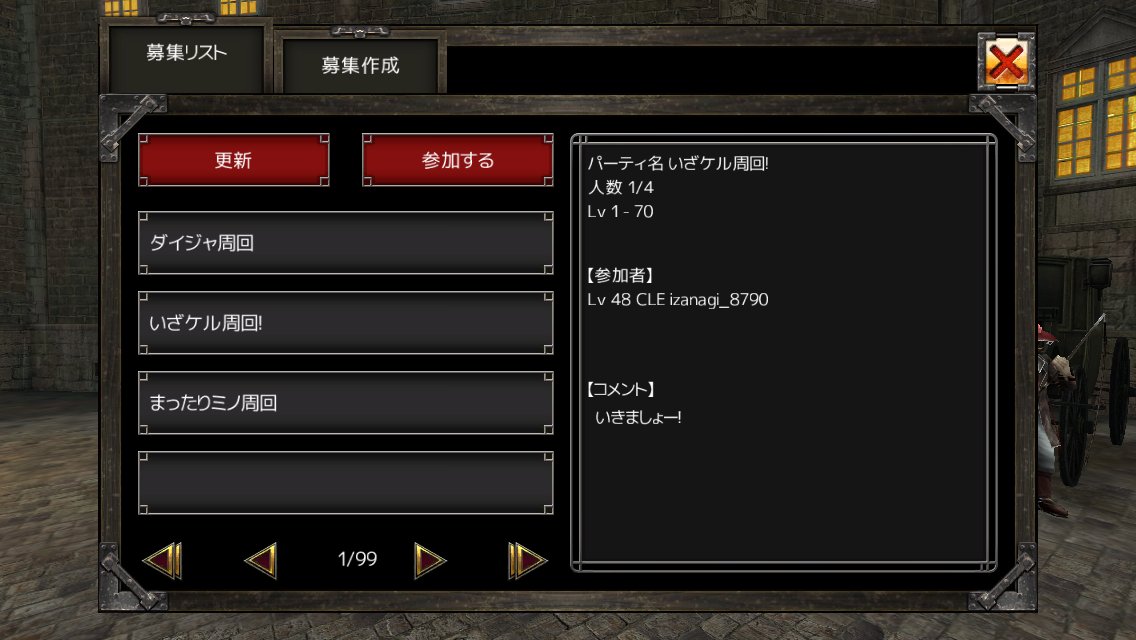This screenshot has width=1136, height=640.
Task: Click participant Lv 48 CLE izanagi_8790
Action: click(x=677, y=299)
